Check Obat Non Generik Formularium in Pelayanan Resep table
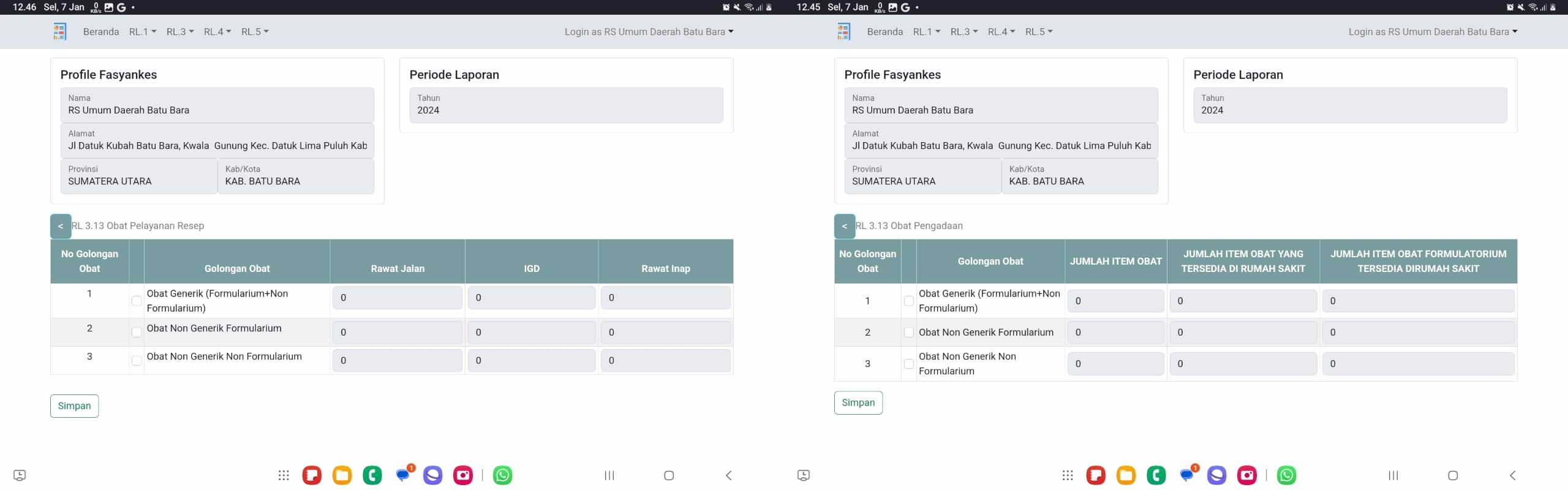Screen dimensions: 1568x490 [137, 333]
